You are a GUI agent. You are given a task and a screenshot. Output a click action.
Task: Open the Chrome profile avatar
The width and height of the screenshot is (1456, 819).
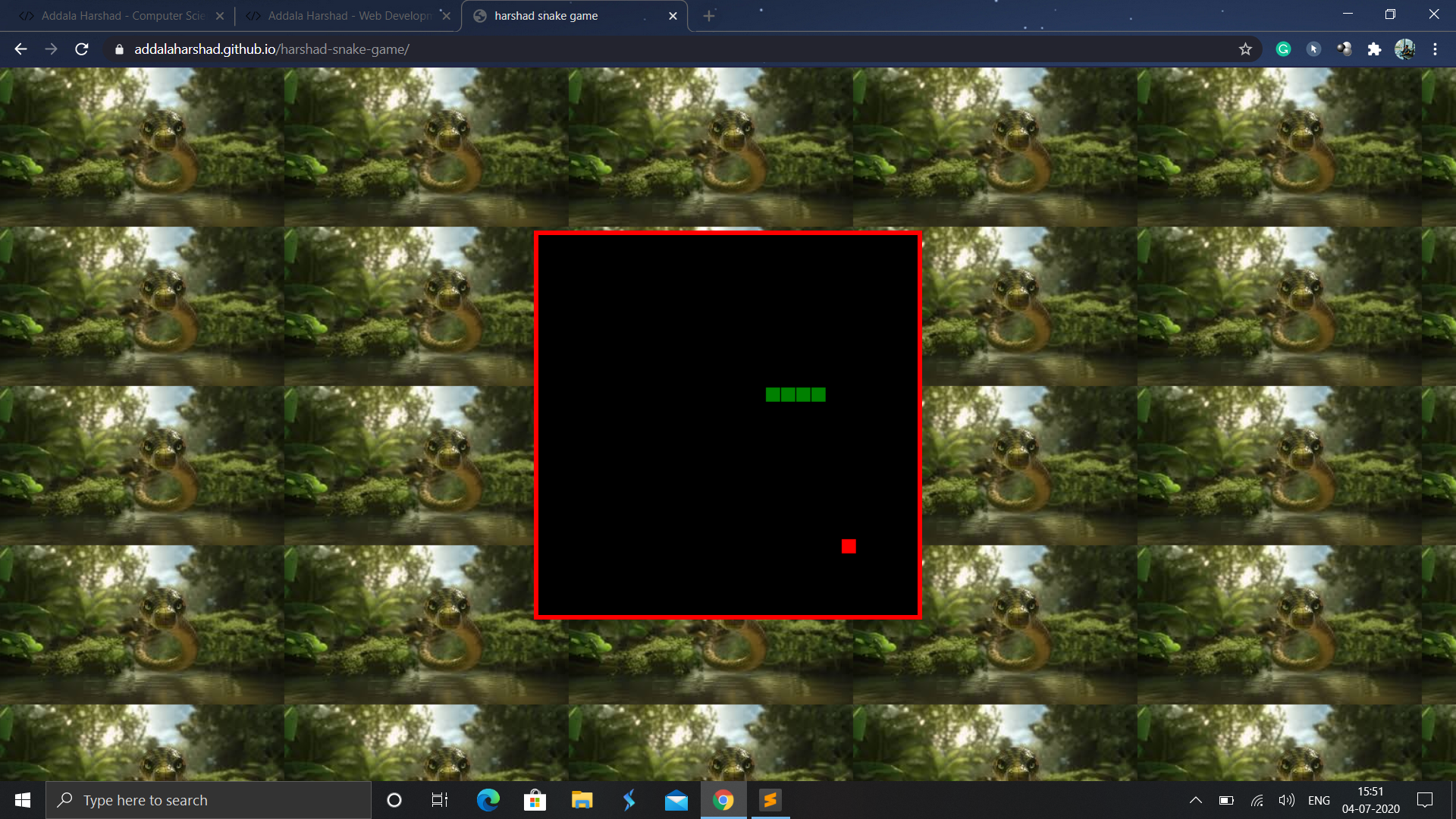point(1404,49)
